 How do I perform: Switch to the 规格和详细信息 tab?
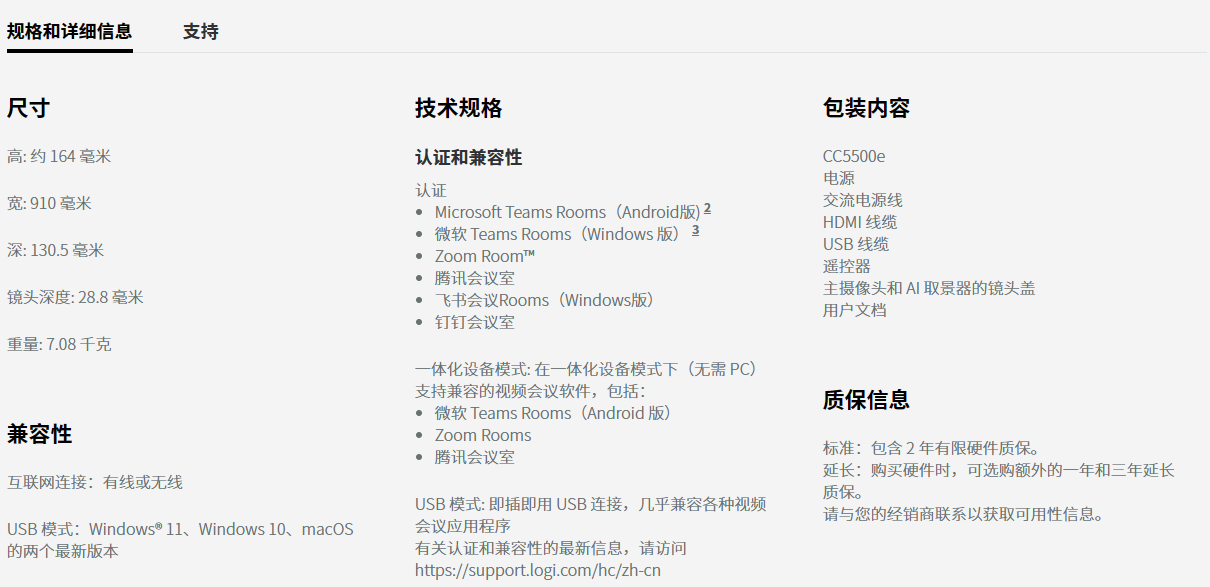[x=69, y=31]
